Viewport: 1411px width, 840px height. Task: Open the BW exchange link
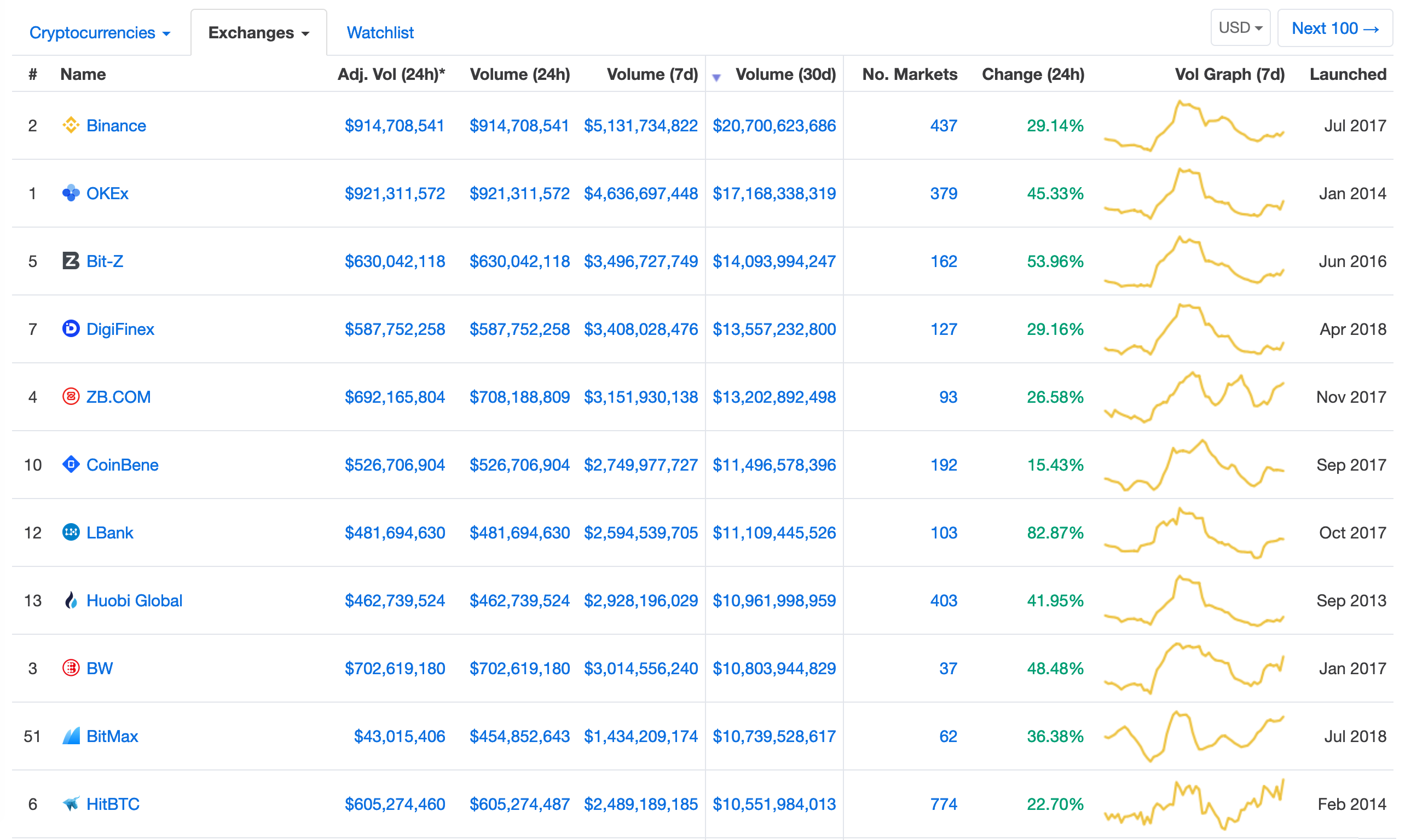(100, 669)
